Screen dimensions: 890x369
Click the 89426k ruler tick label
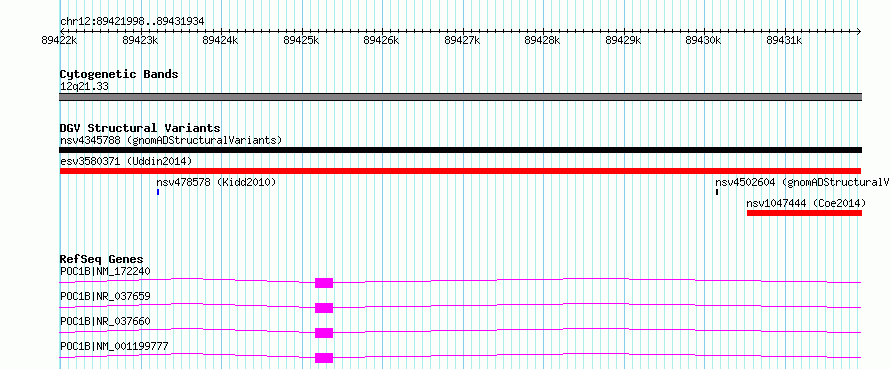point(381,40)
